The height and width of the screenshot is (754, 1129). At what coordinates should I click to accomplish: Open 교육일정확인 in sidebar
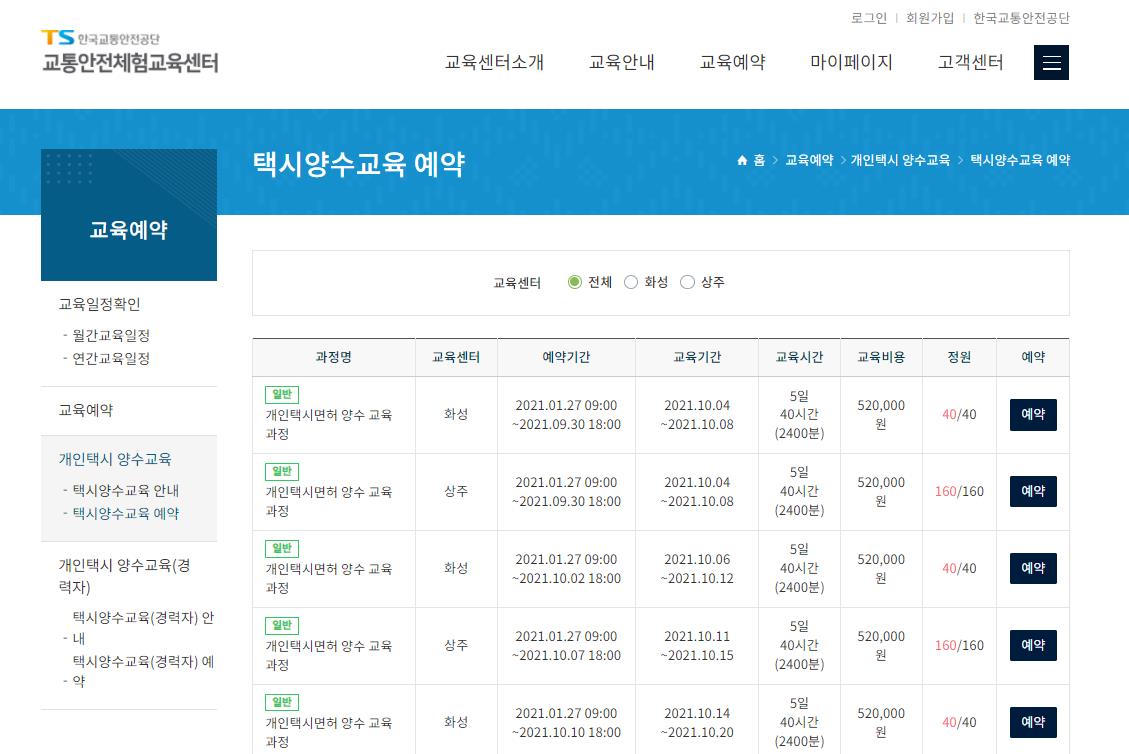click(x=99, y=304)
